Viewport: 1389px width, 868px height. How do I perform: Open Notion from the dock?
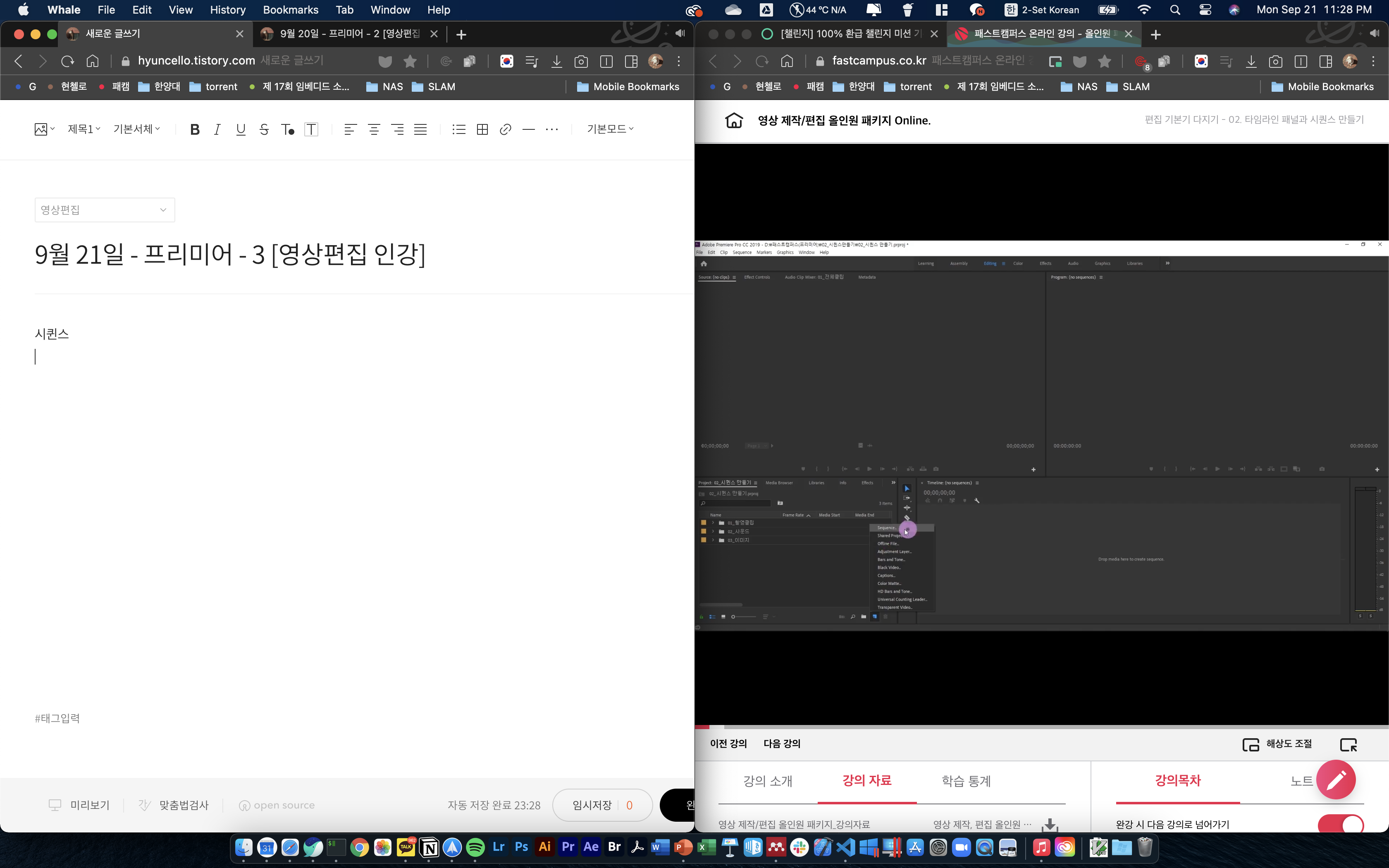click(430, 847)
